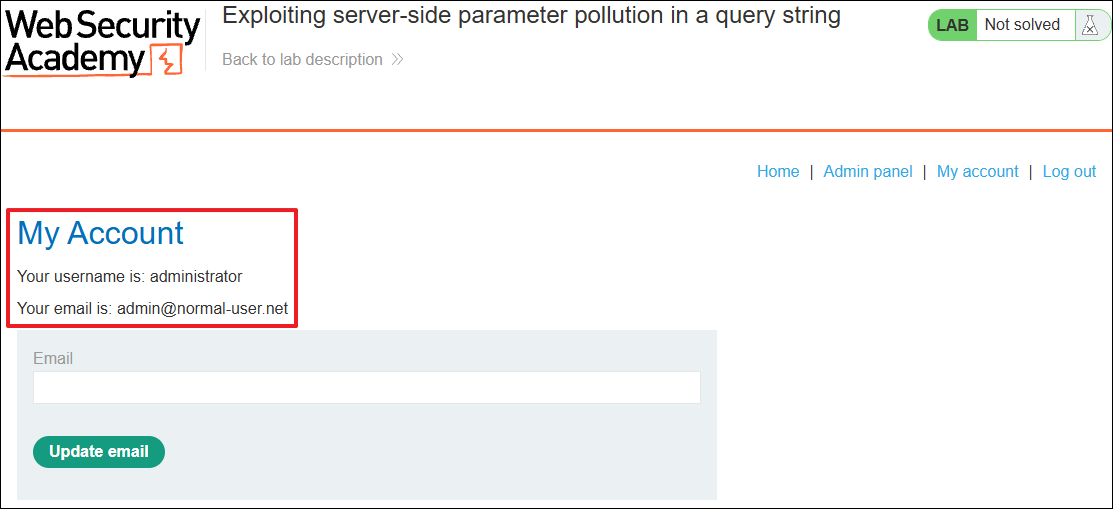Submit with Update email button

(99, 452)
